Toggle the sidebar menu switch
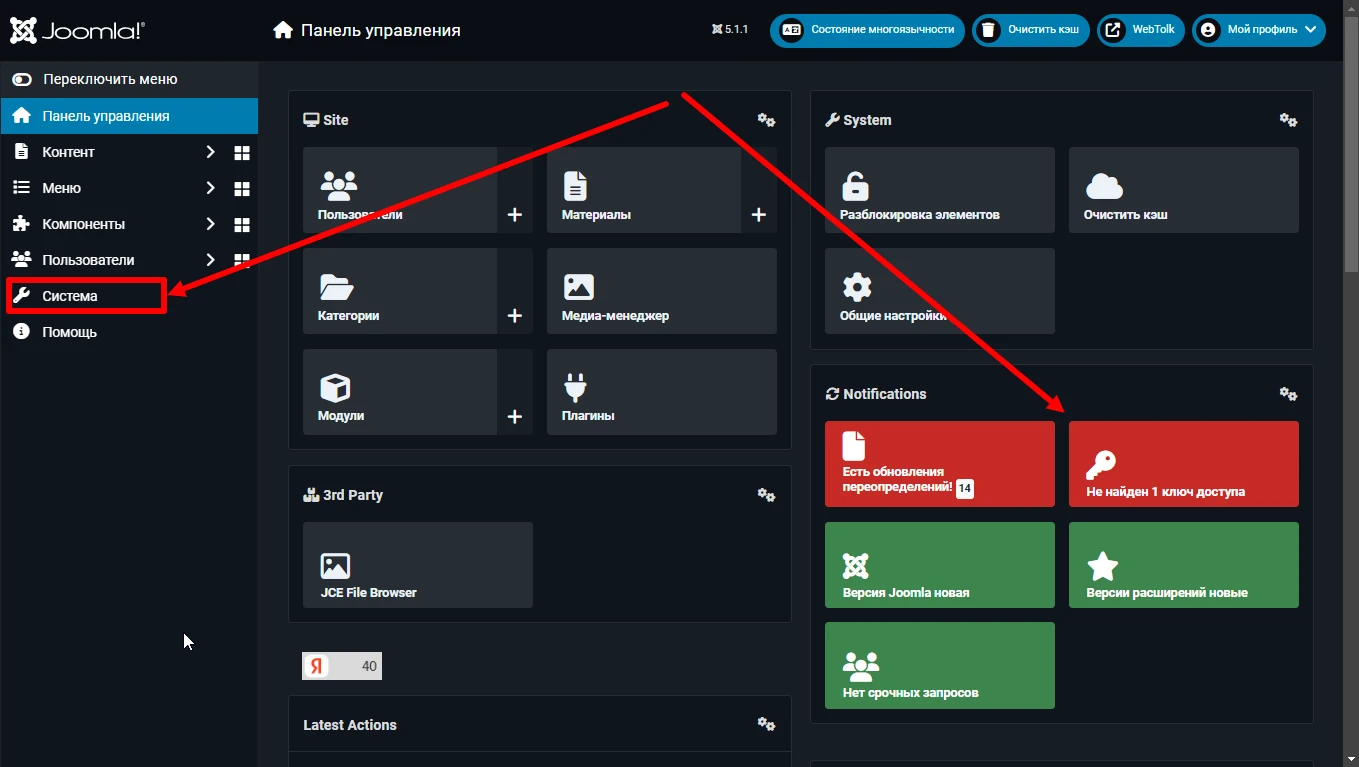Viewport: 1359px width, 767px height. click(22, 79)
